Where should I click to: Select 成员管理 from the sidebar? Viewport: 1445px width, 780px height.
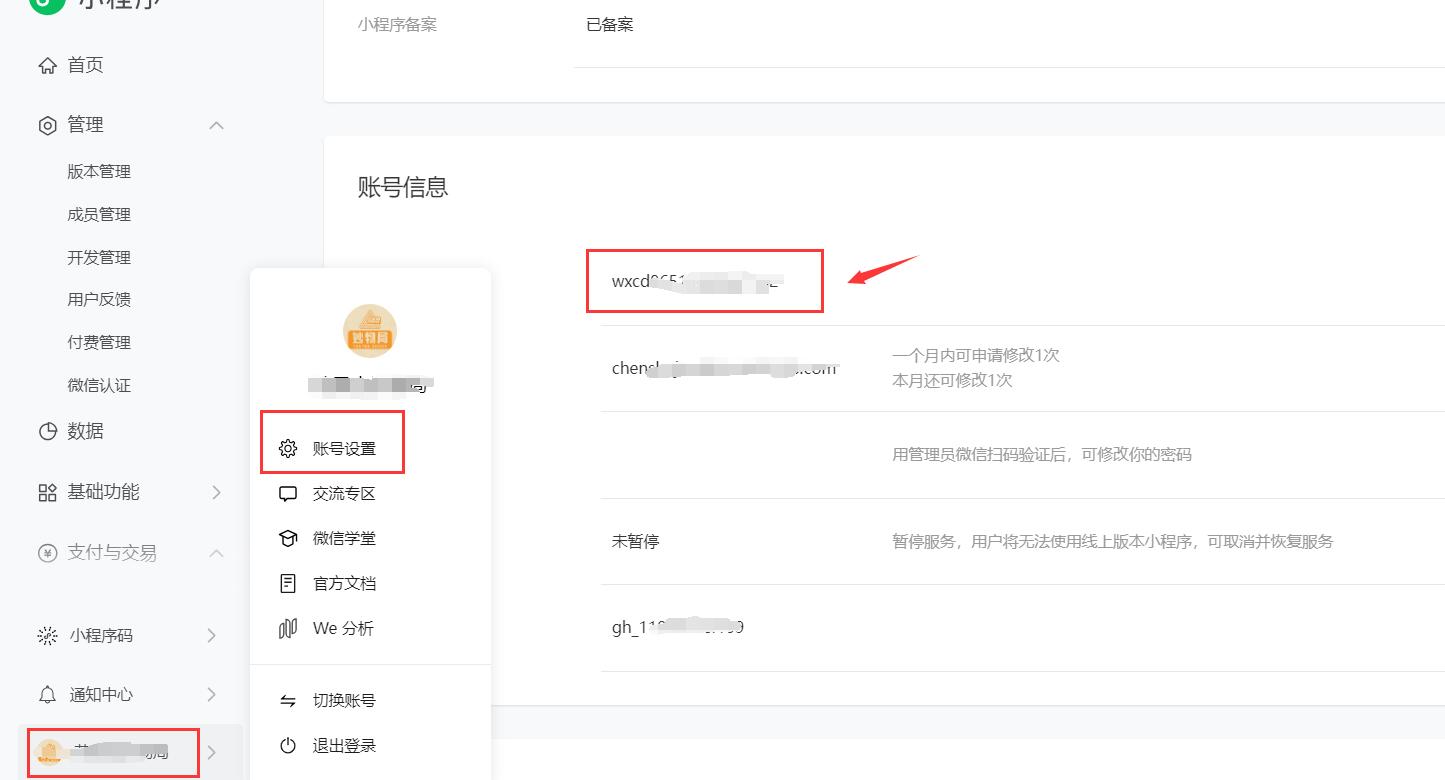(99, 215)
